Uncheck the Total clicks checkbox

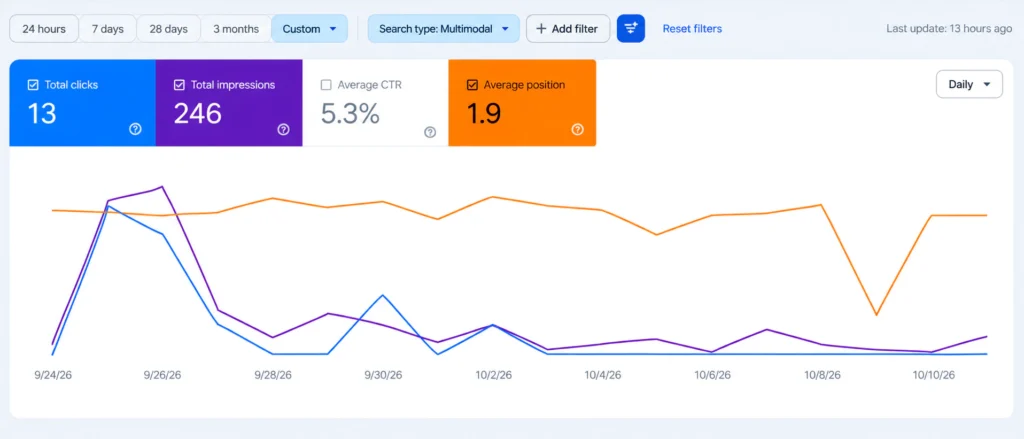point(33,85)
